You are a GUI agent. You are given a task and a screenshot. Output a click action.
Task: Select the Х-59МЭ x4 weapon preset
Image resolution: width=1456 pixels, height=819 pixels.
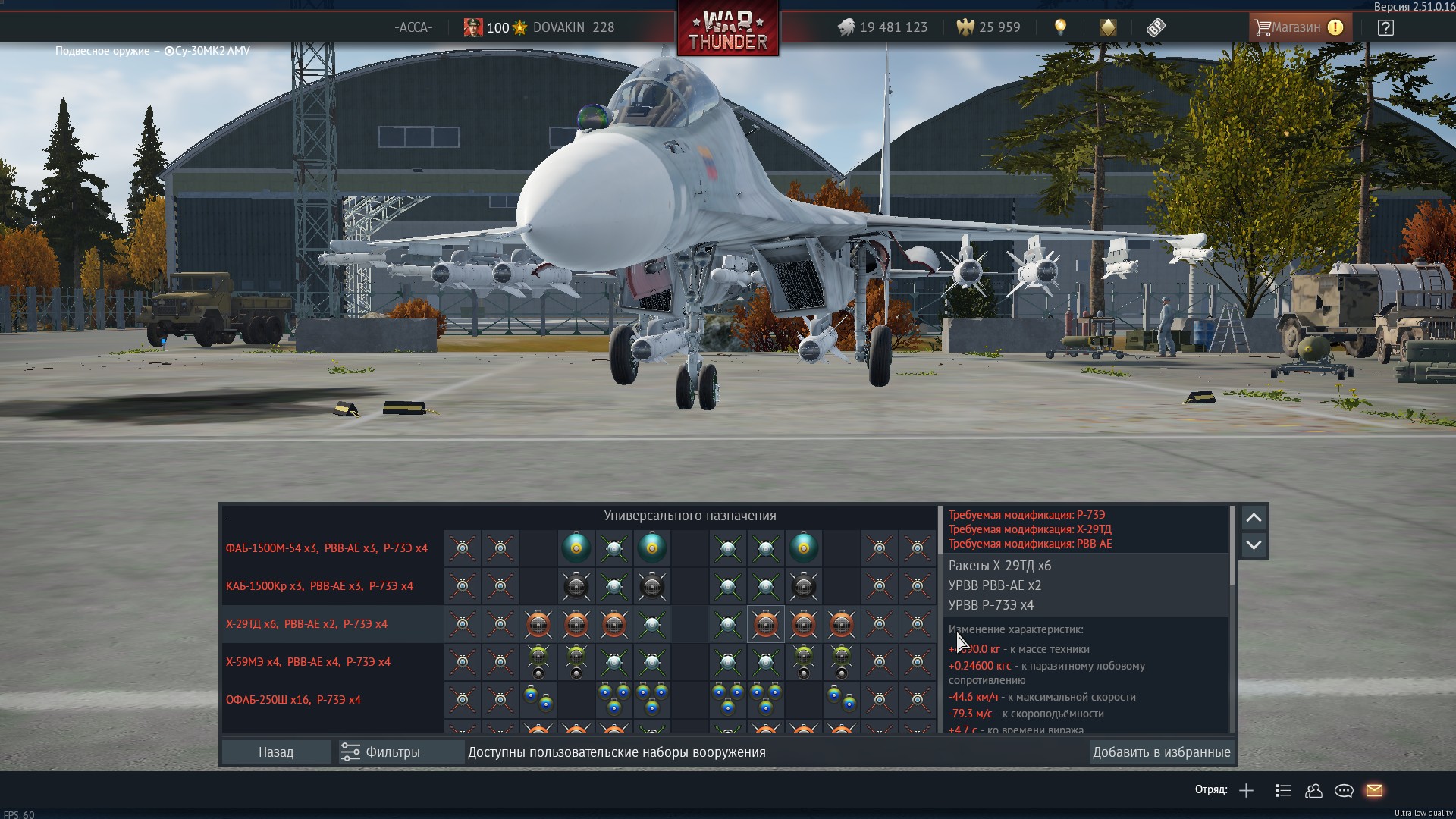tap(309, 662)
